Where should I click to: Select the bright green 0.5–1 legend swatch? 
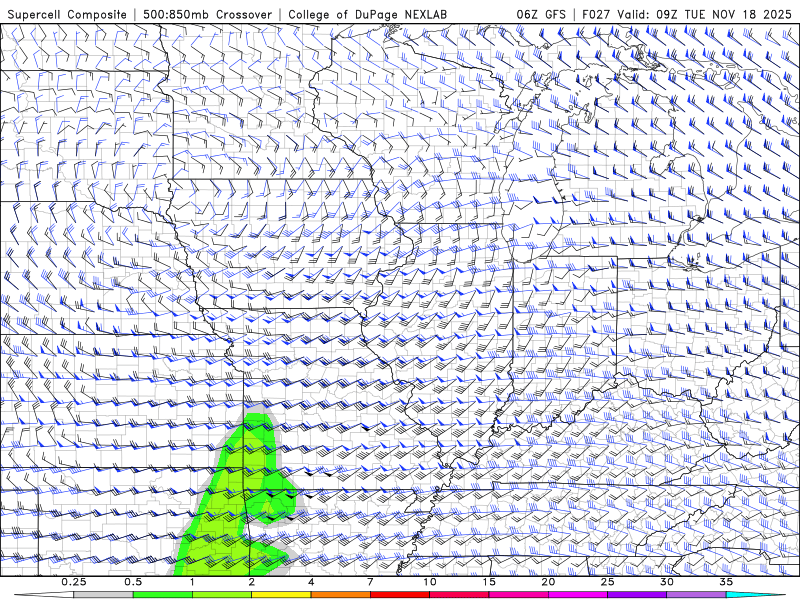[162, 595]
